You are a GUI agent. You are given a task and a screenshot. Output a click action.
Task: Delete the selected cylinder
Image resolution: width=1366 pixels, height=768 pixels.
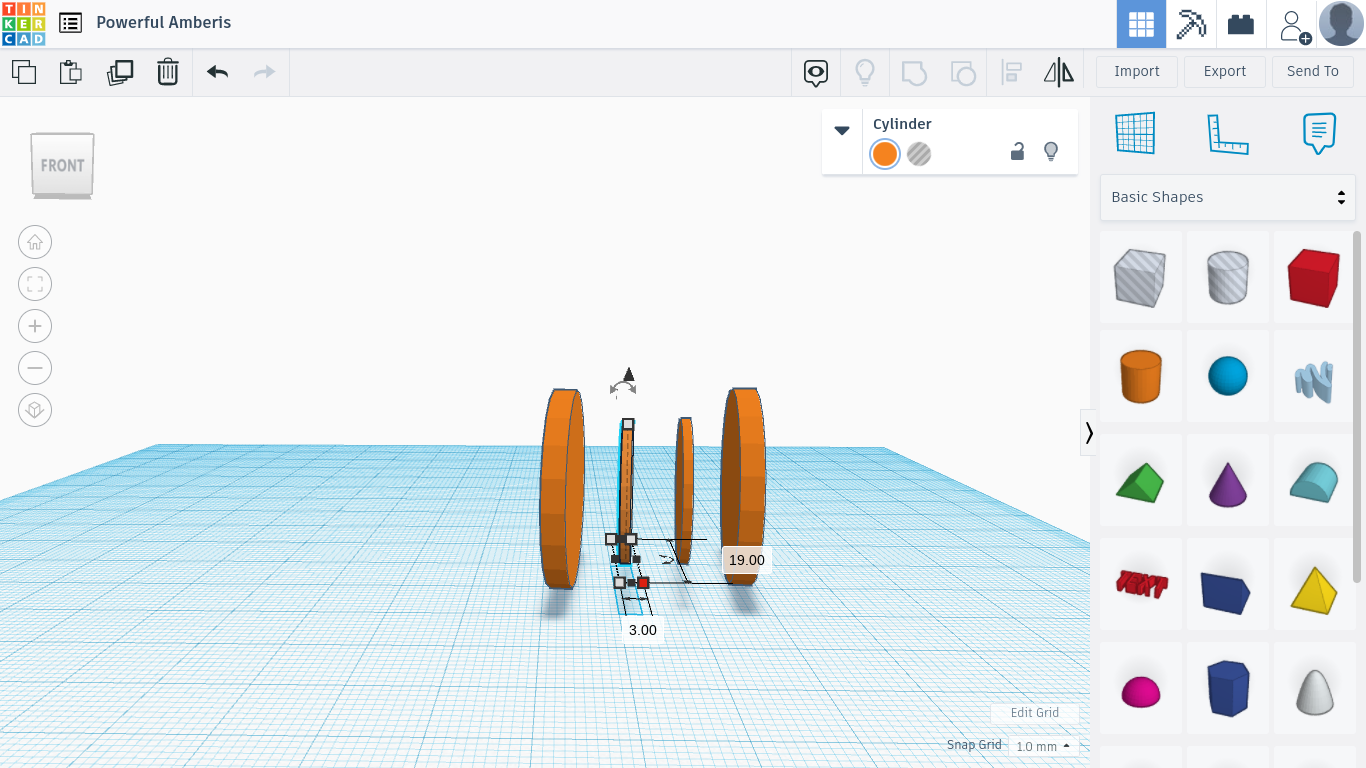(x=168, y=72)
